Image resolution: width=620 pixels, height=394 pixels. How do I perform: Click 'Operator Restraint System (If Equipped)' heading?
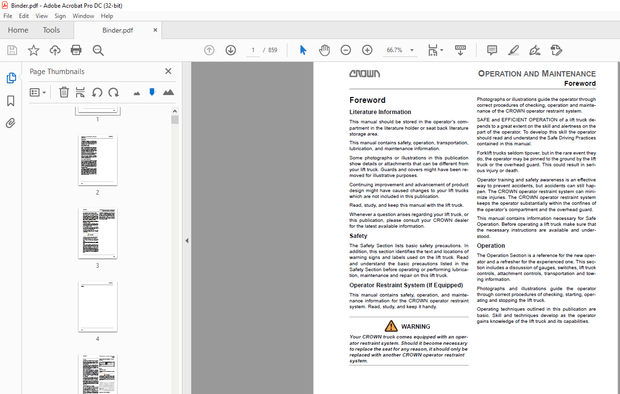coord(406,285)
